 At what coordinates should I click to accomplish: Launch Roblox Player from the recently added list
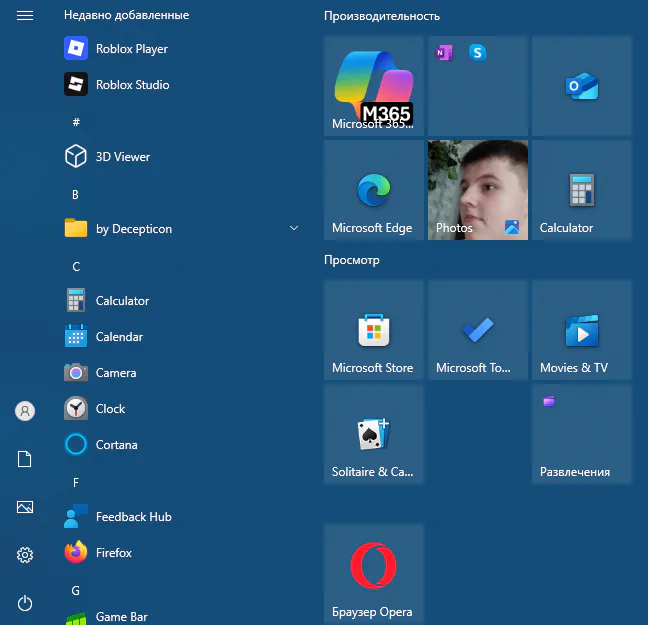pyautogui.click(x=182, y=49)
